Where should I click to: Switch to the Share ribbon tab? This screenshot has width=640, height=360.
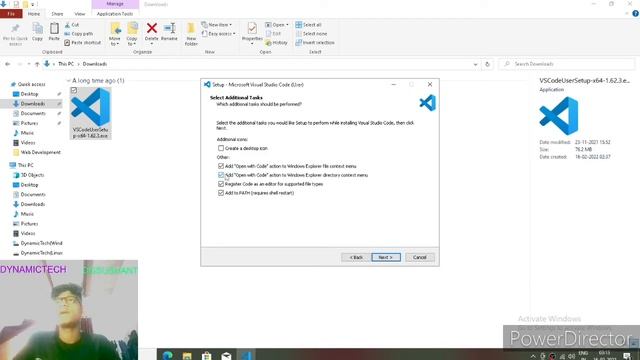[57, 14]
